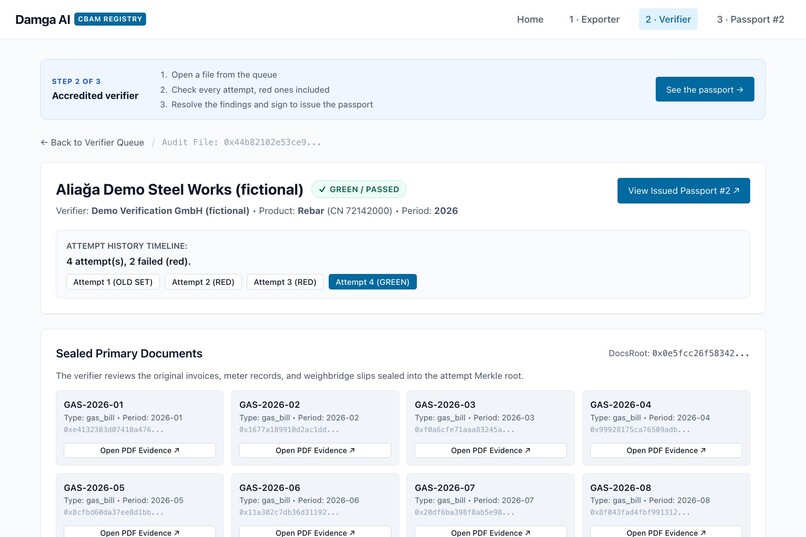The image size is (806, 537).
Task: Click 'Demo Verification GmbH (fictional)' verifier name
Action: [x=170, y=211]
